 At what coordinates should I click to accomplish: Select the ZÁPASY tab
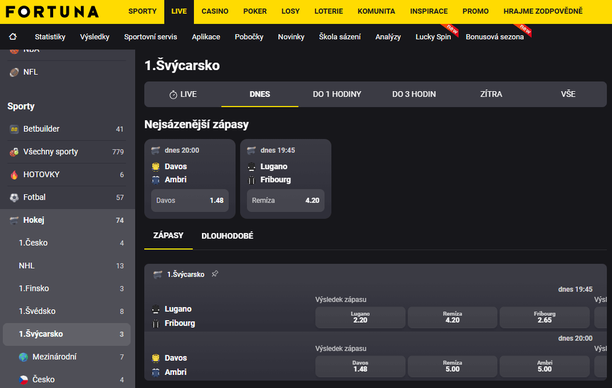168,236
